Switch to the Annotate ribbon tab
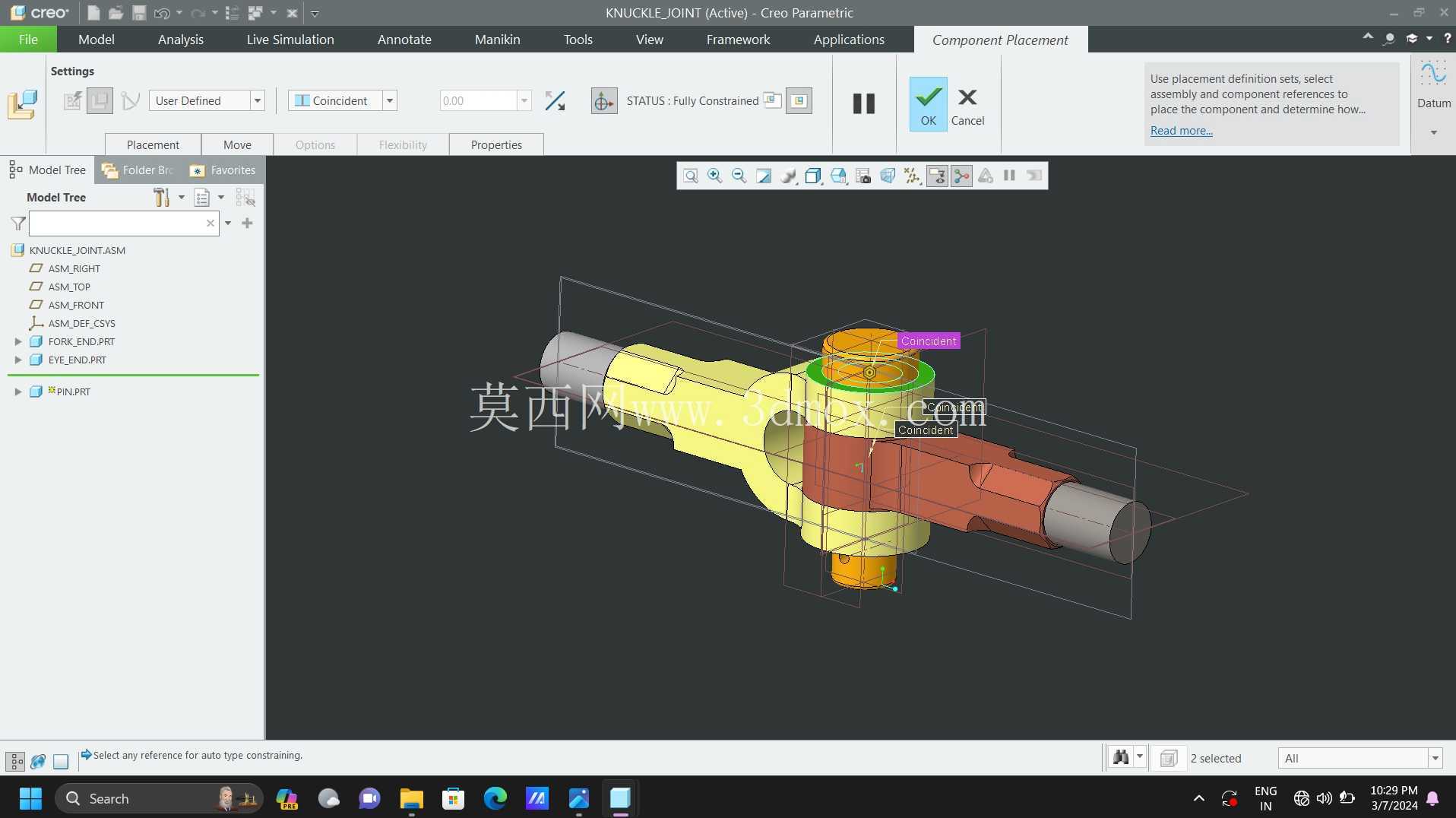 tap(404, 40)
